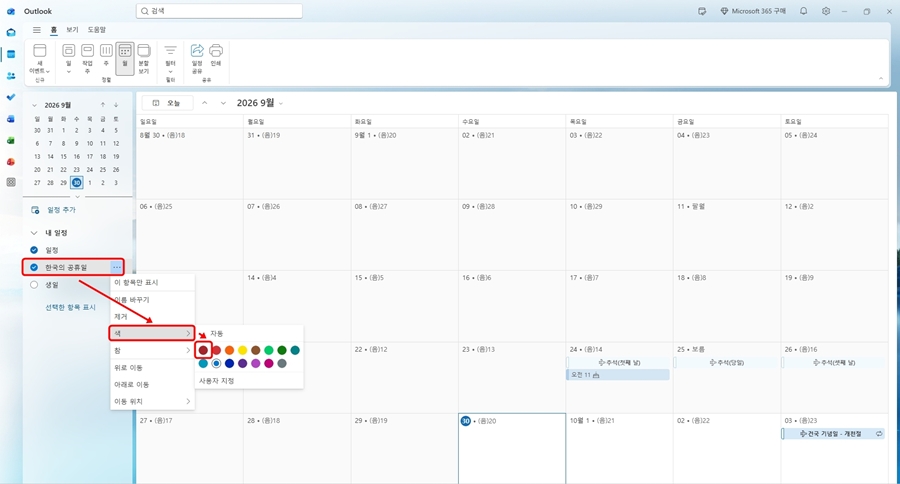Pick the orange color swatch
Screen dimensions: 900x484
point(230,350)
